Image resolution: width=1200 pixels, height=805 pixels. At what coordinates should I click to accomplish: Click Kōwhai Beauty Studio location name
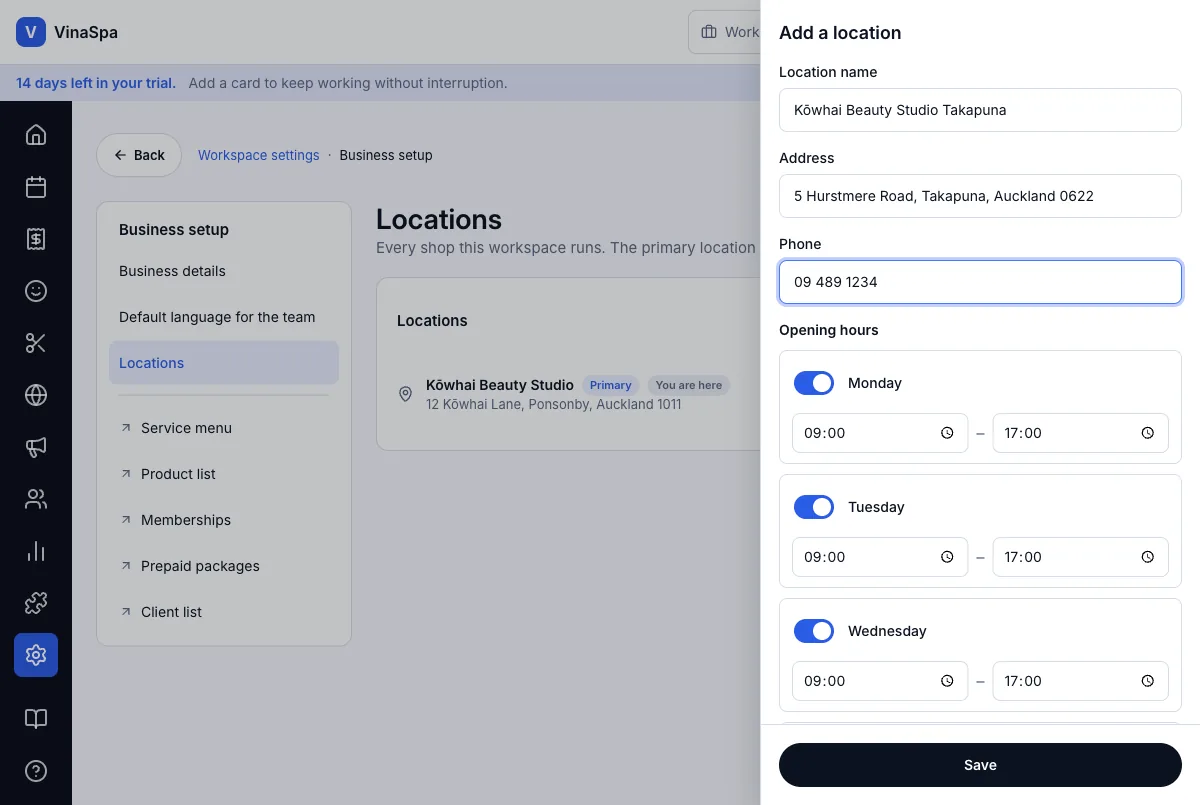500,384
